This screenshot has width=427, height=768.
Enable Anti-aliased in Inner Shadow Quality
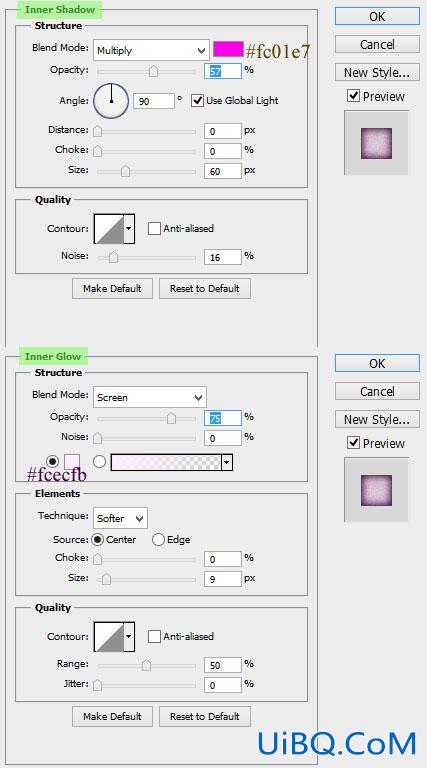click(154, 228)
